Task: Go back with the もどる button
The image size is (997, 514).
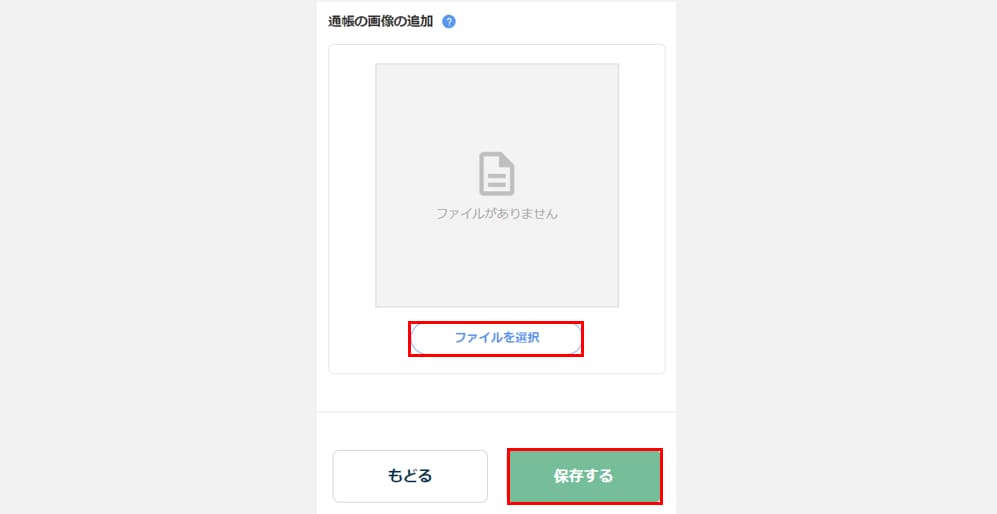Action: [410, 476]
